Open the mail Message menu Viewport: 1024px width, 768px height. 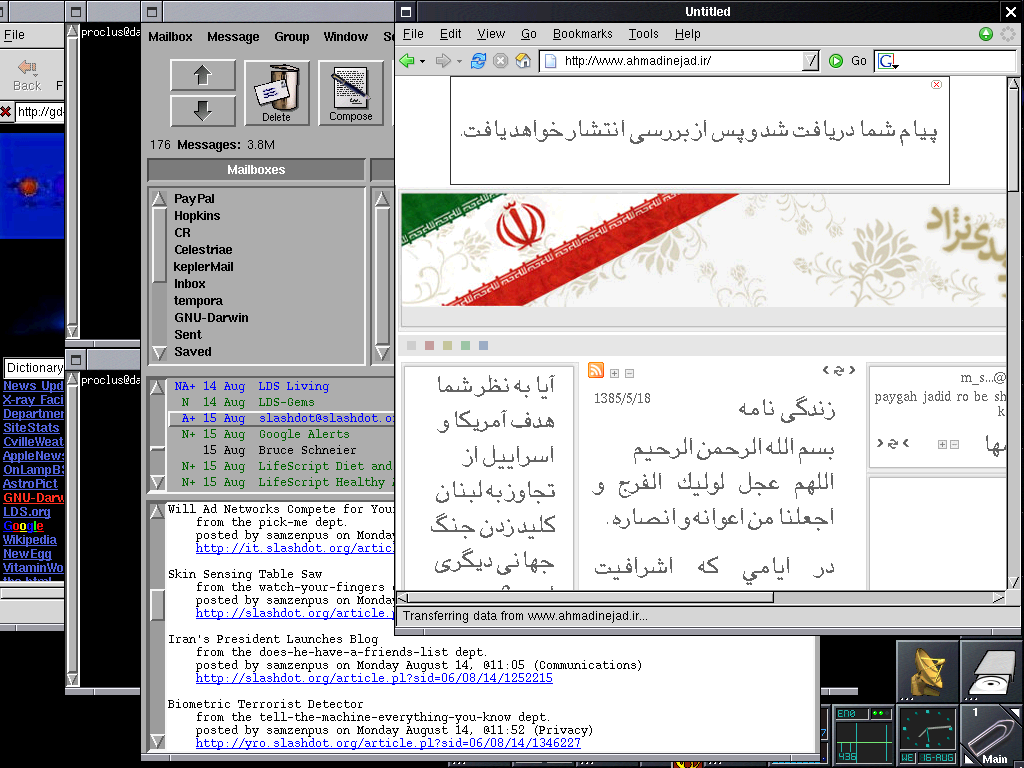click(x=233, y=37)
